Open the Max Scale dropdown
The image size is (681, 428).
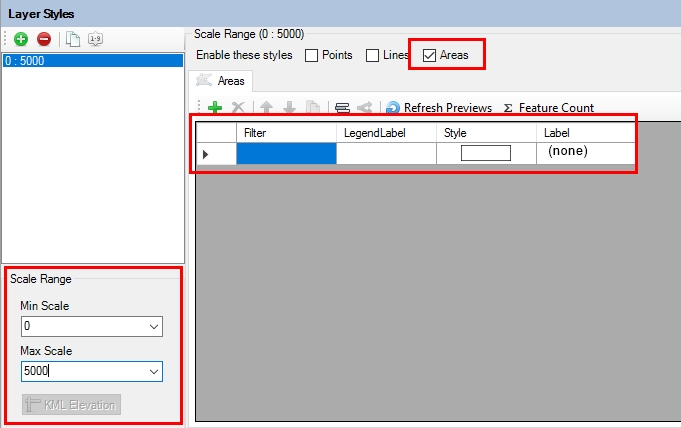153,371
